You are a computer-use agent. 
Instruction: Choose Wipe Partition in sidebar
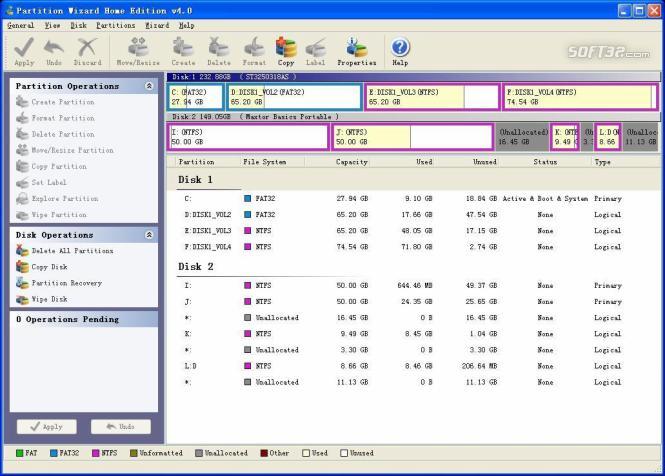tap(51, 215)
